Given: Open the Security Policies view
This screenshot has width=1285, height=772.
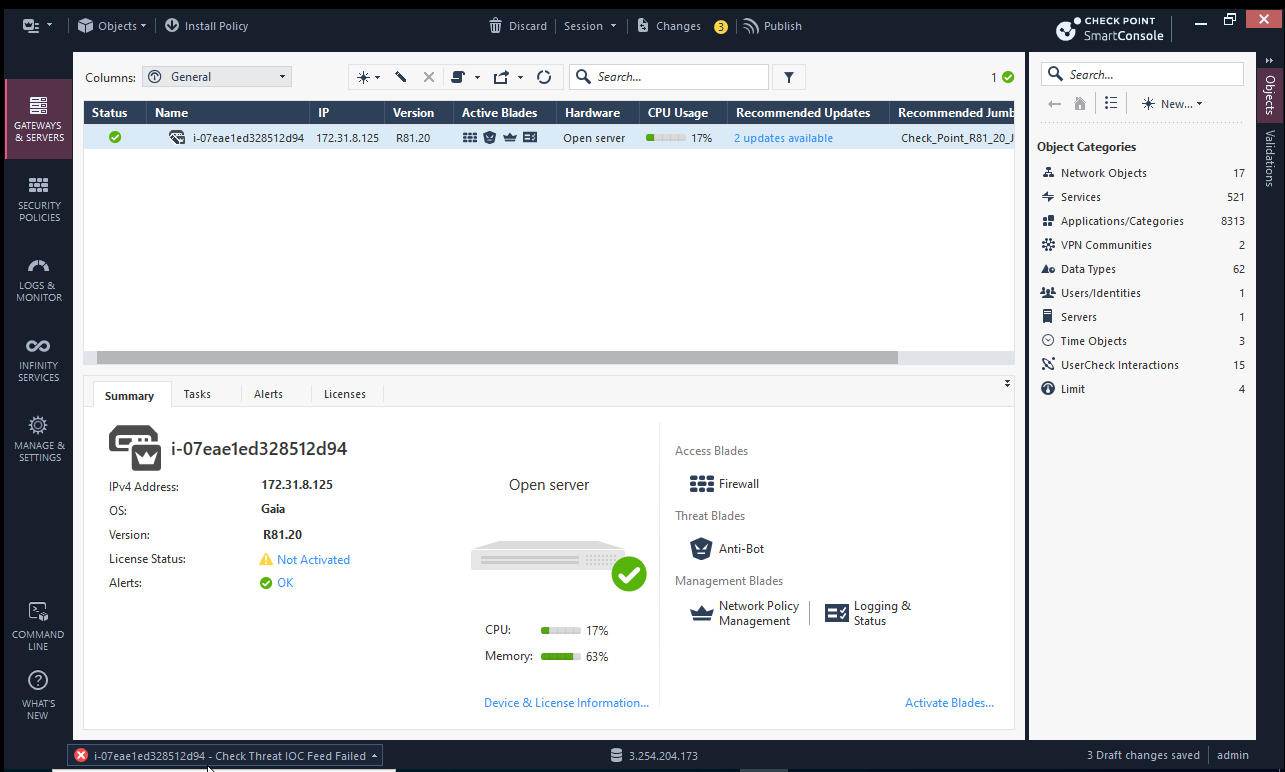Looking at the screenshot, I should coord(39,199).
